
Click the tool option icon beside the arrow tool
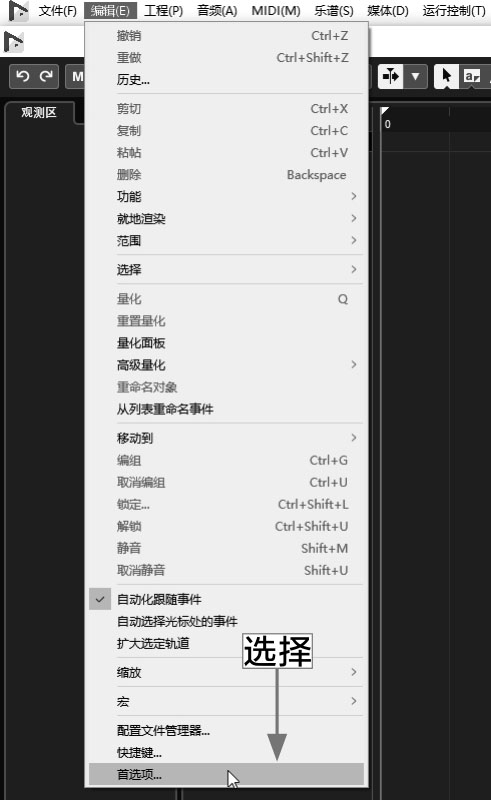472,77
